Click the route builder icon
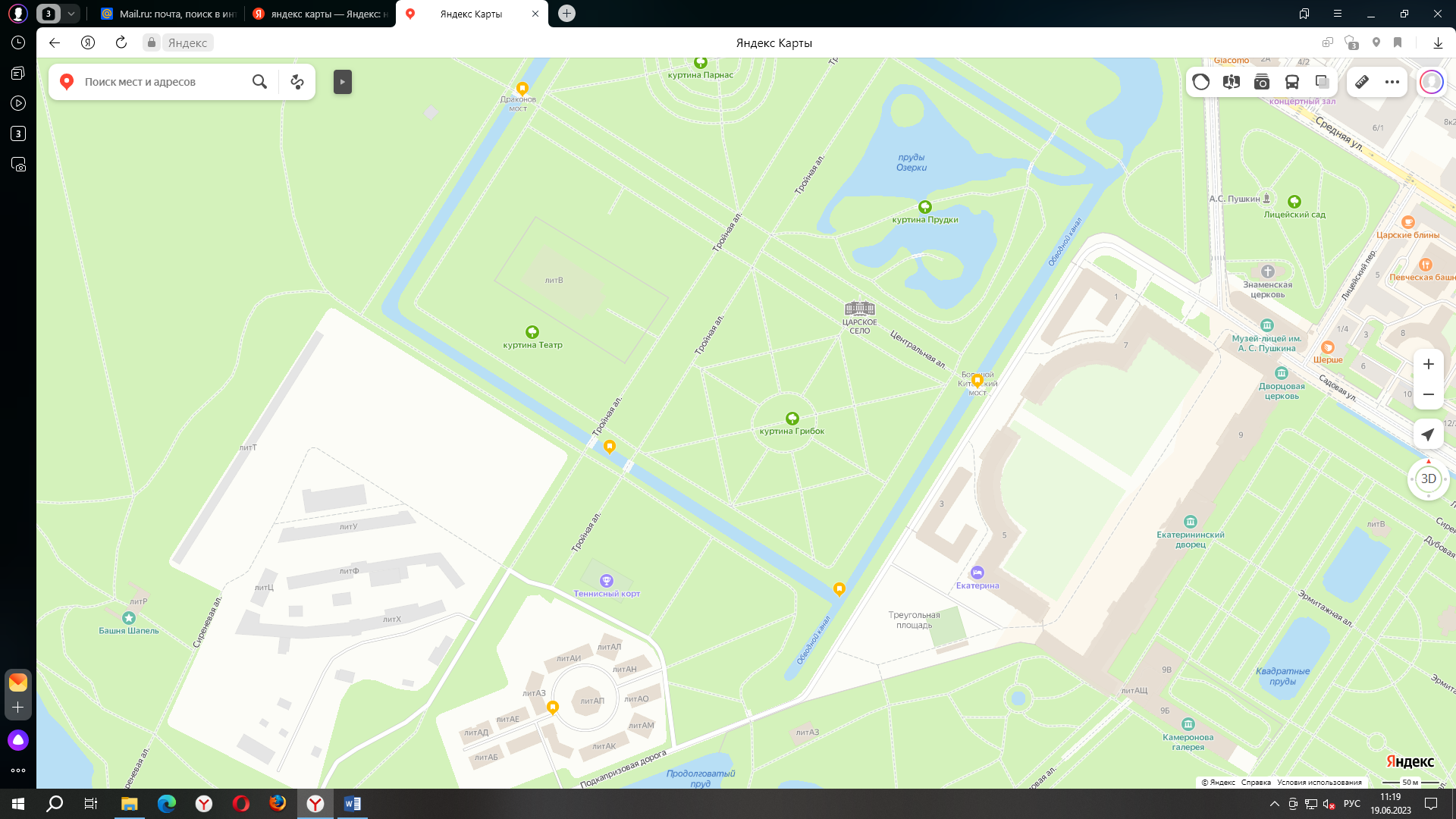 [x=297, y=82]
